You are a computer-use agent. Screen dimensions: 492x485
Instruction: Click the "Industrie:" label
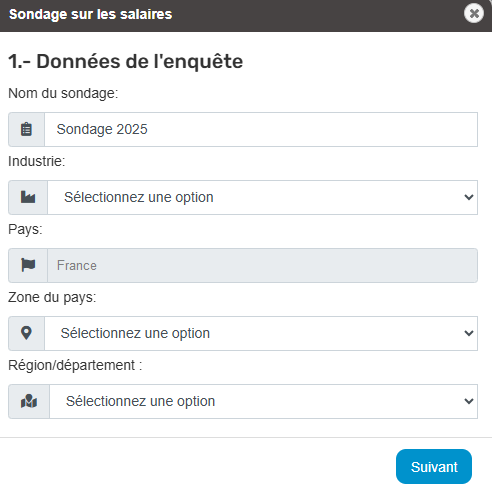37,161
